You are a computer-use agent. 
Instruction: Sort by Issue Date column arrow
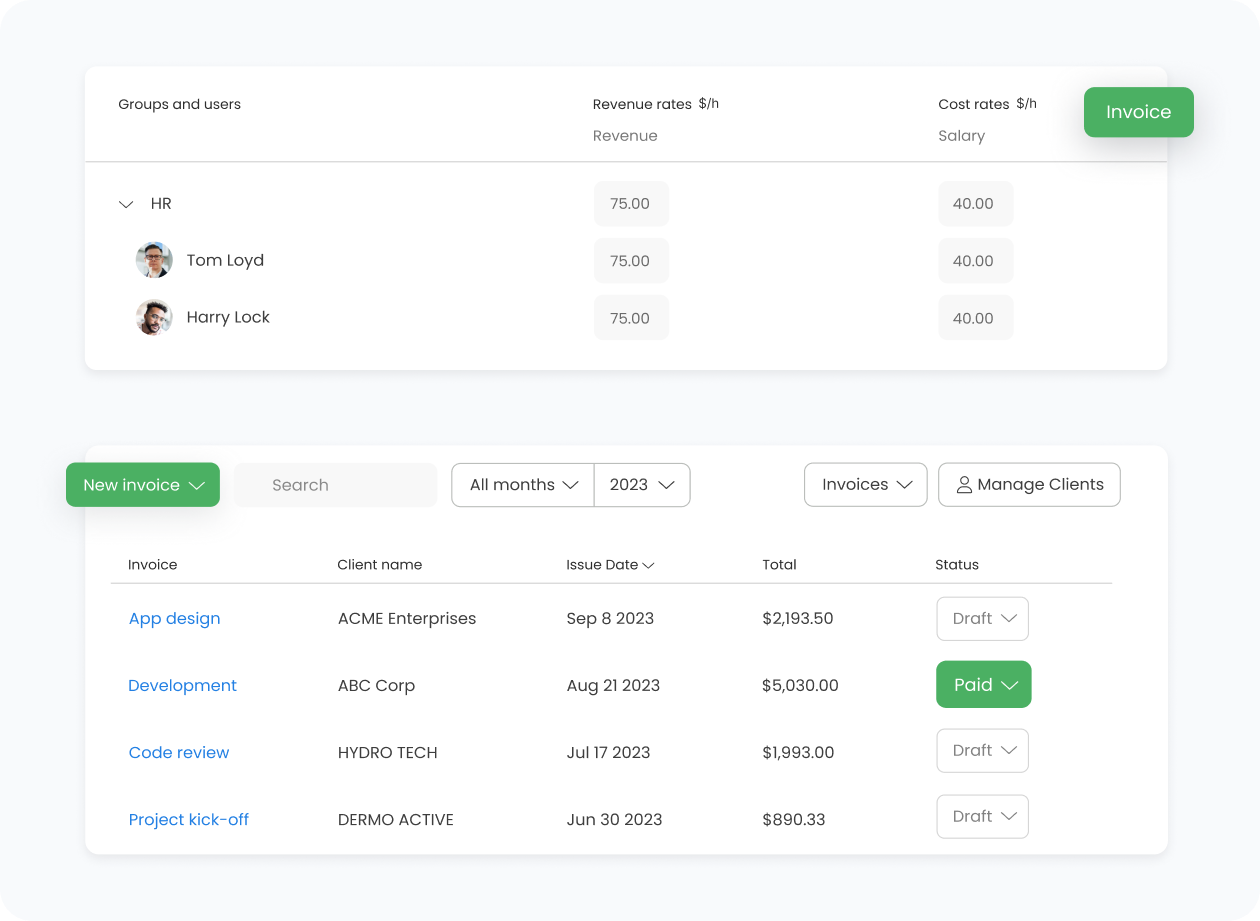coord(648,565)
